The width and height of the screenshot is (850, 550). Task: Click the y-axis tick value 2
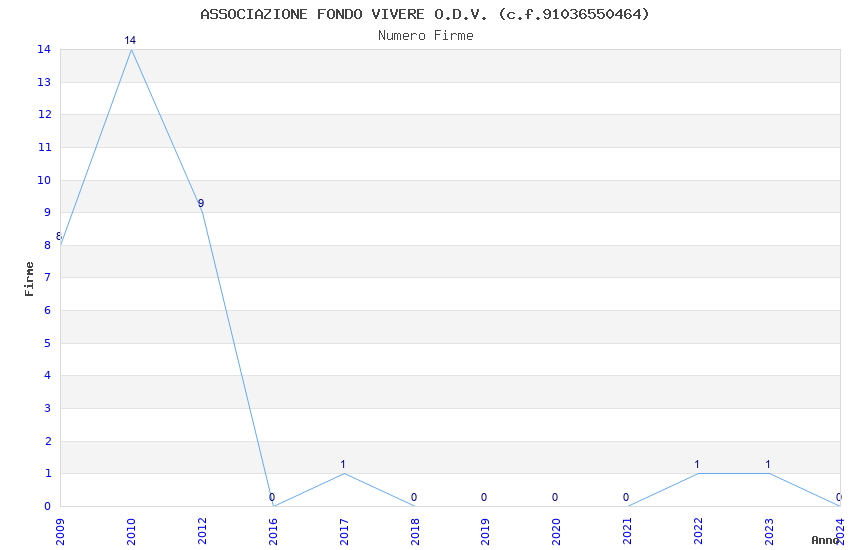(48, 441)
